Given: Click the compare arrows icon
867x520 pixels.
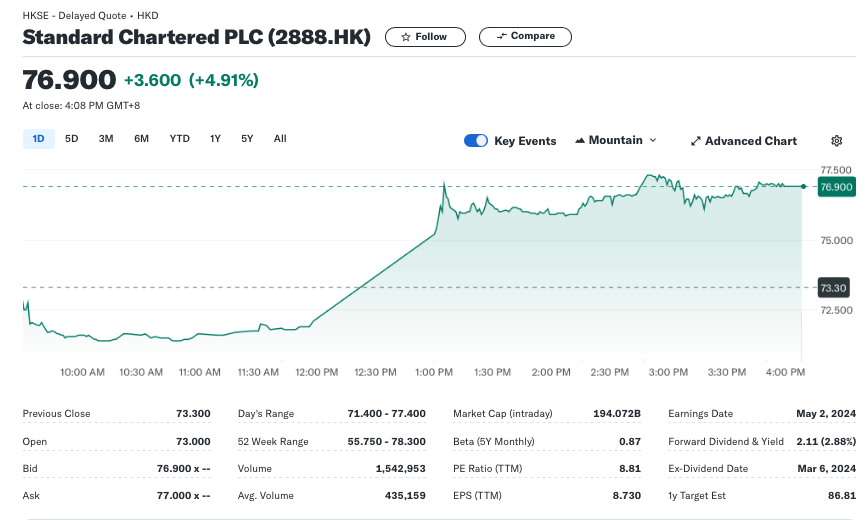Looking at the screenshot, I should (x=502, y=36).
